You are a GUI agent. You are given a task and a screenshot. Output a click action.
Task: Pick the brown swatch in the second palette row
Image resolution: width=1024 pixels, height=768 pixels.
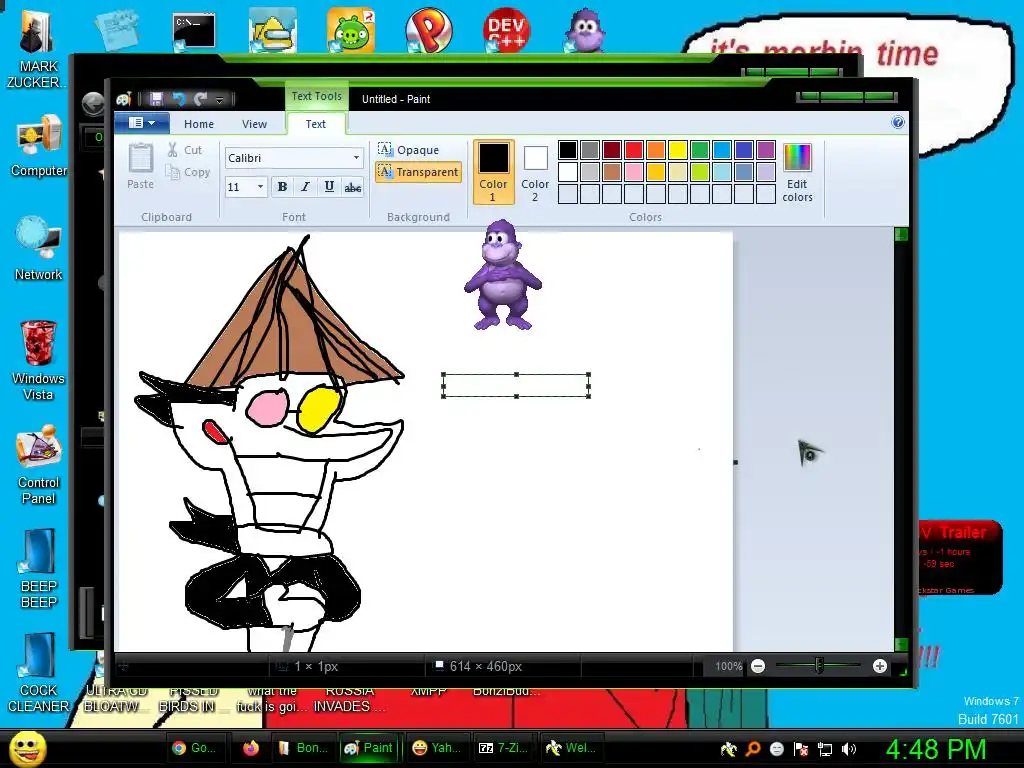click(x=612, y=172)
